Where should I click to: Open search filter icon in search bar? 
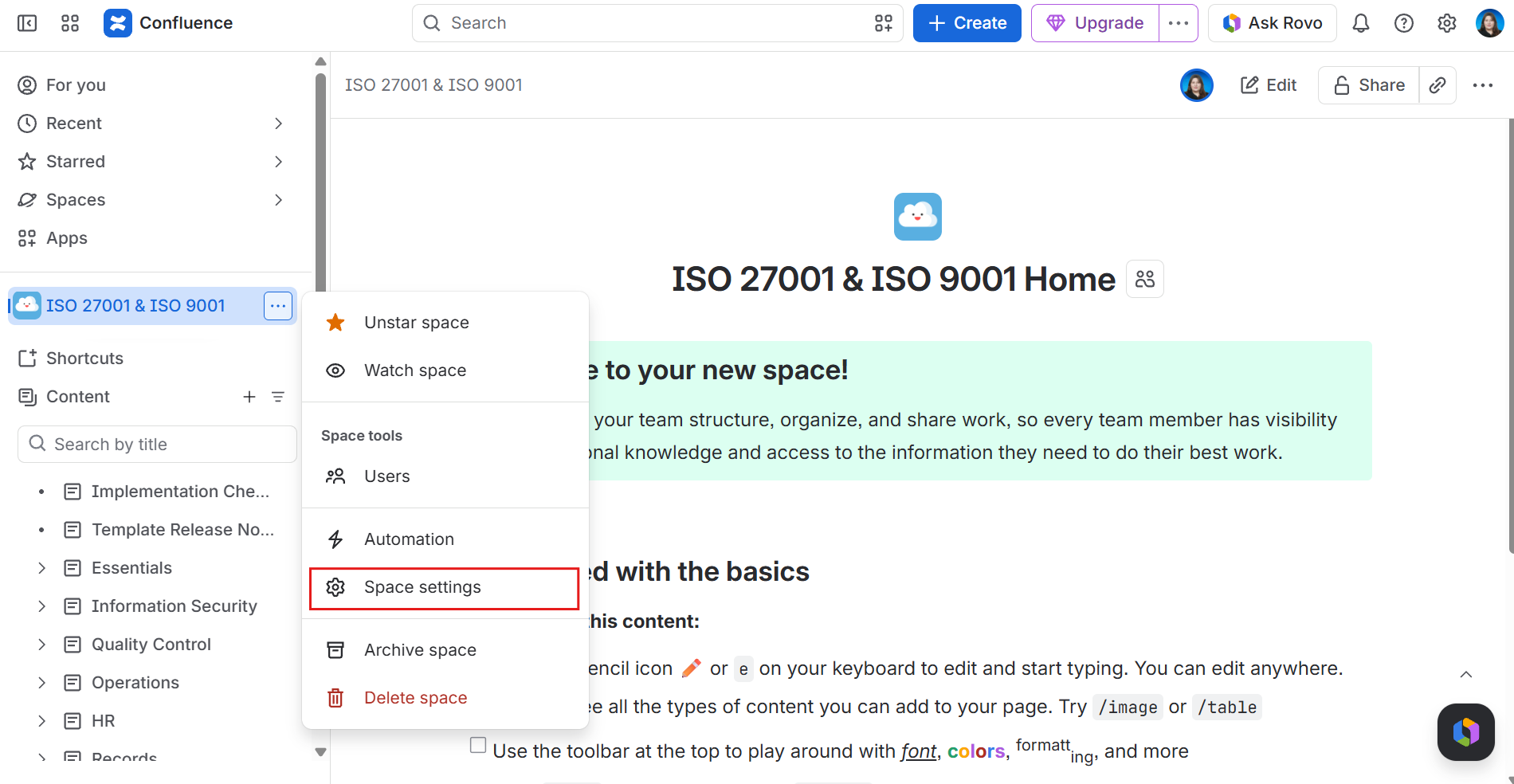[883, 23]
